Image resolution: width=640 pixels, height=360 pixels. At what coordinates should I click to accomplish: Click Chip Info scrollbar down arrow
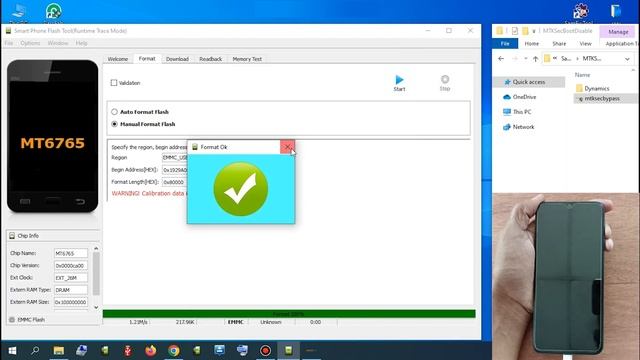96,307
